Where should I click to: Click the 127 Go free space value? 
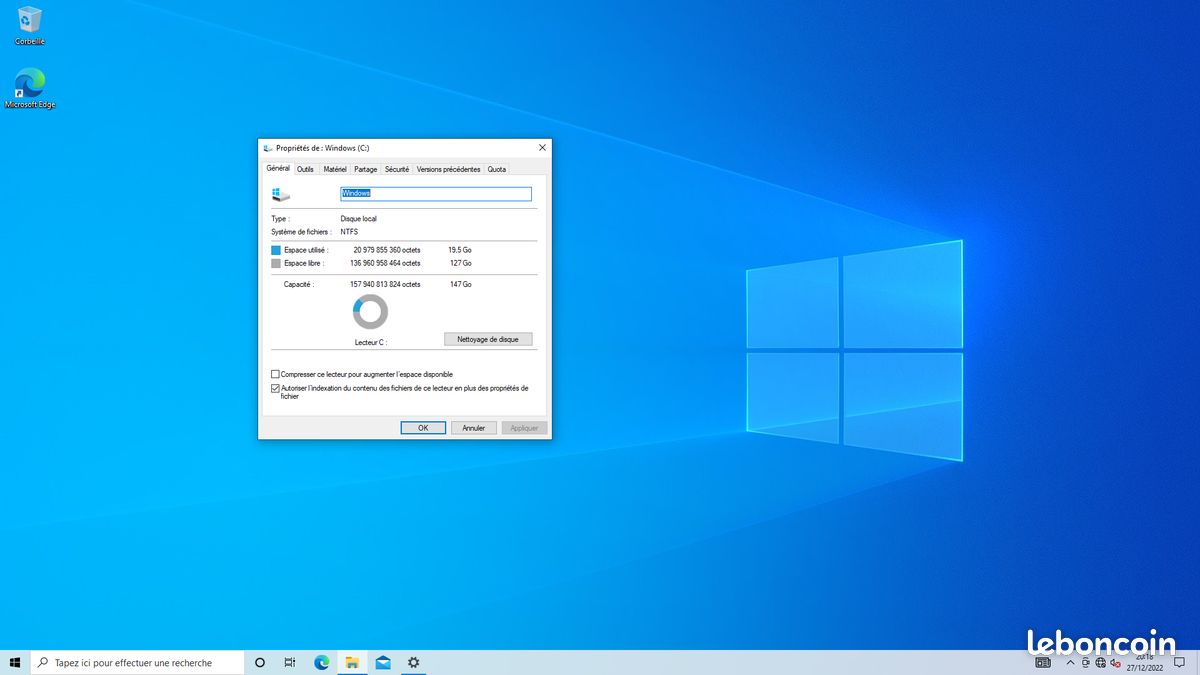pyautogui.click(x=461, y=263)
